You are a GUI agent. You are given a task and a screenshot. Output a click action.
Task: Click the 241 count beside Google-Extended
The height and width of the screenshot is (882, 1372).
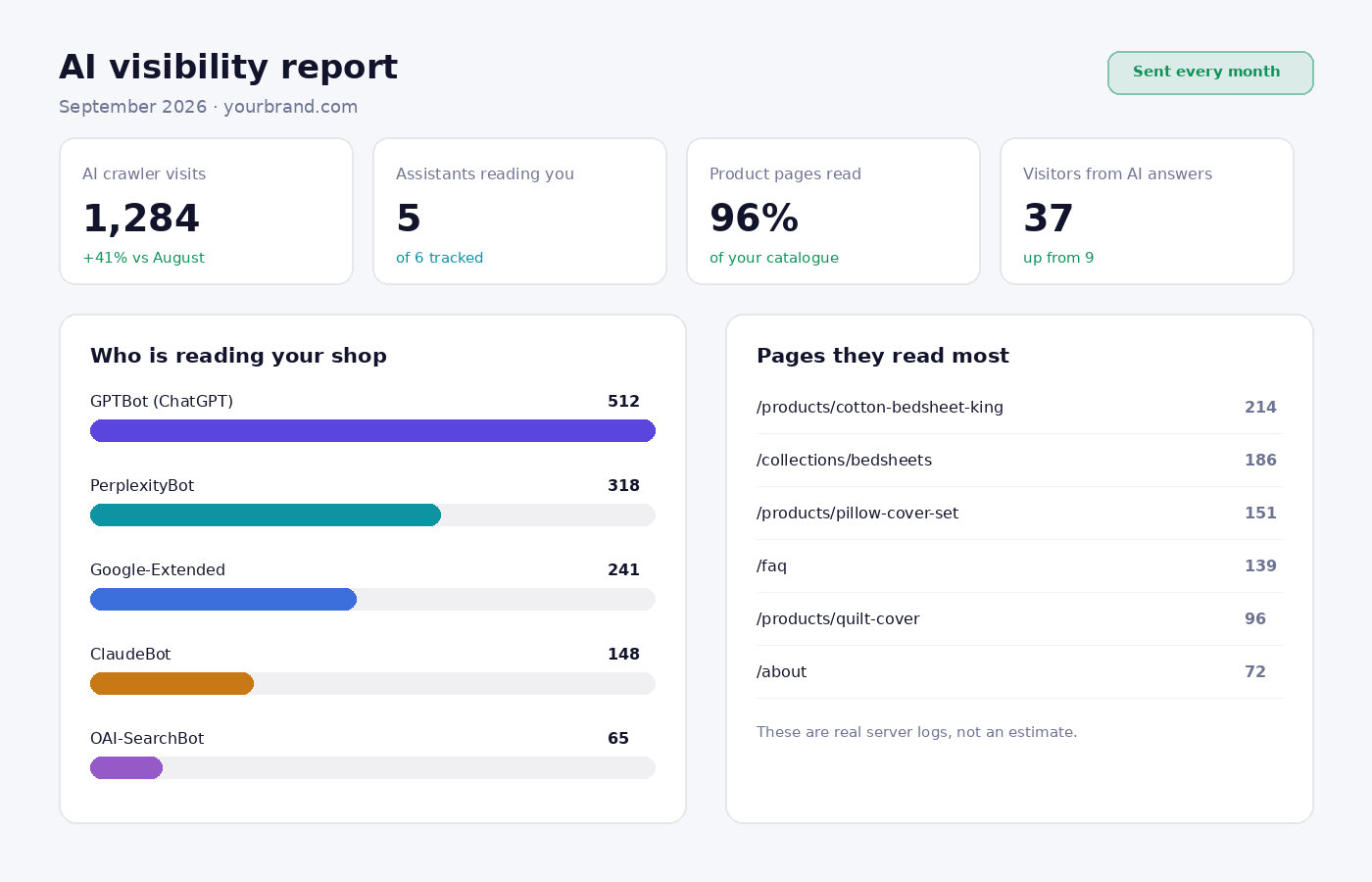[x=623, y=570]
